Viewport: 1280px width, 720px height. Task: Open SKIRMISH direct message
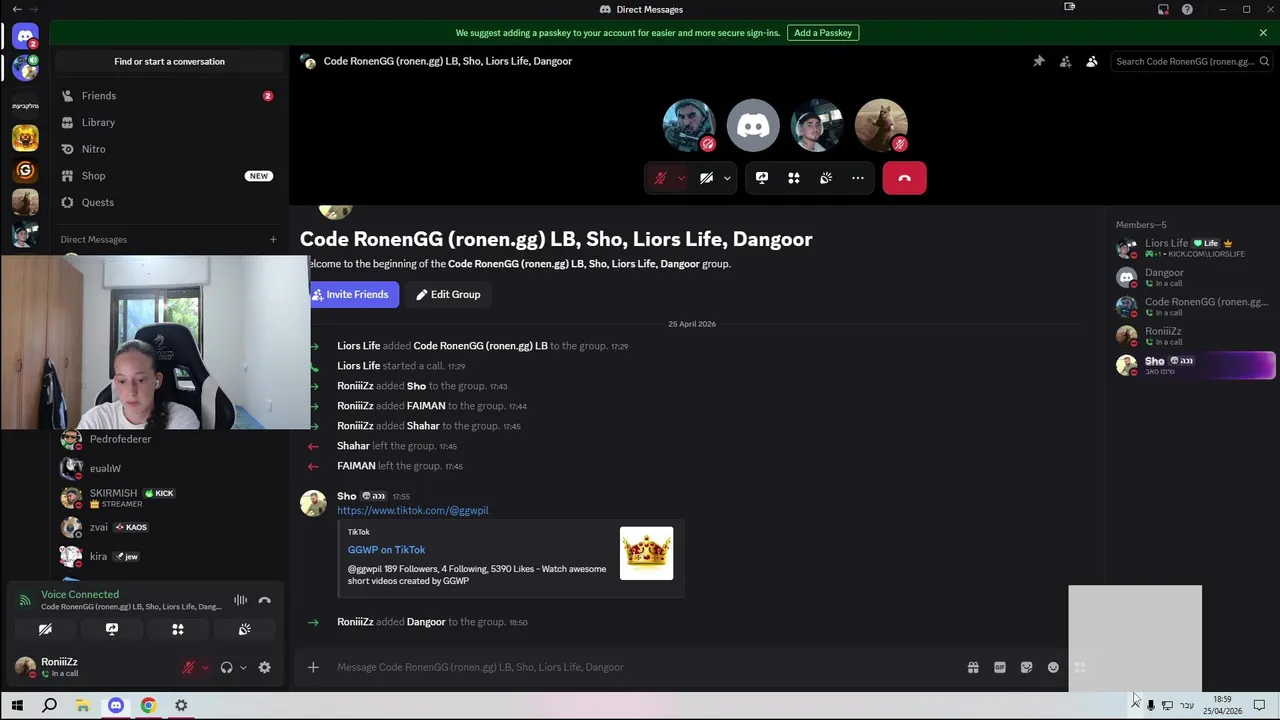[x=168, y=497]
